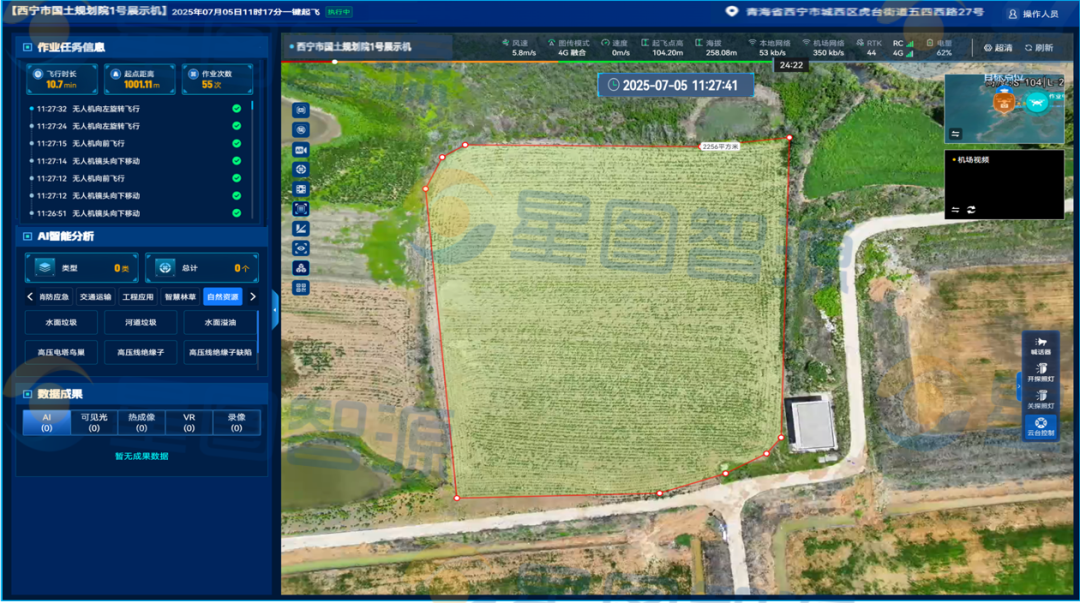The height and width of the screenshot is (603, 1080).
Task: Collapse the right tool panel arrow
Action: coord(1019,387)
